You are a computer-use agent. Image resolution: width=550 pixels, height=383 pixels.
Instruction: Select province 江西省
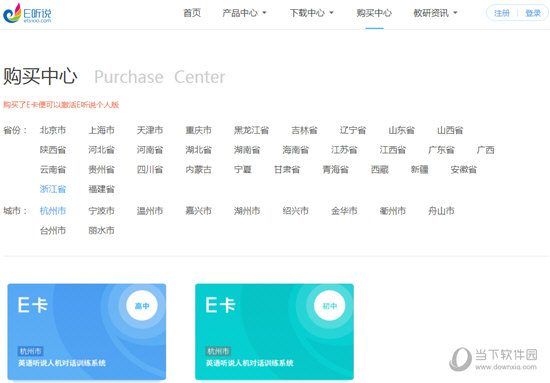pos(393,150)
